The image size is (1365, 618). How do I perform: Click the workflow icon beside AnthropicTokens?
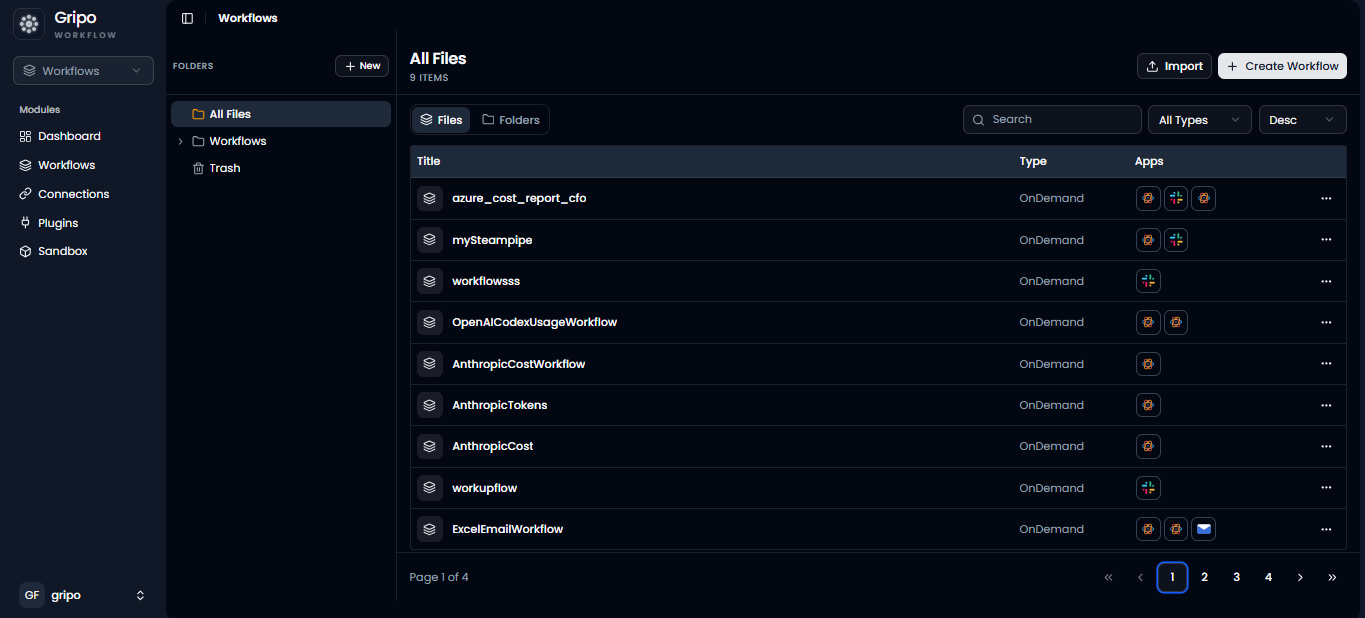pos(429,405)
